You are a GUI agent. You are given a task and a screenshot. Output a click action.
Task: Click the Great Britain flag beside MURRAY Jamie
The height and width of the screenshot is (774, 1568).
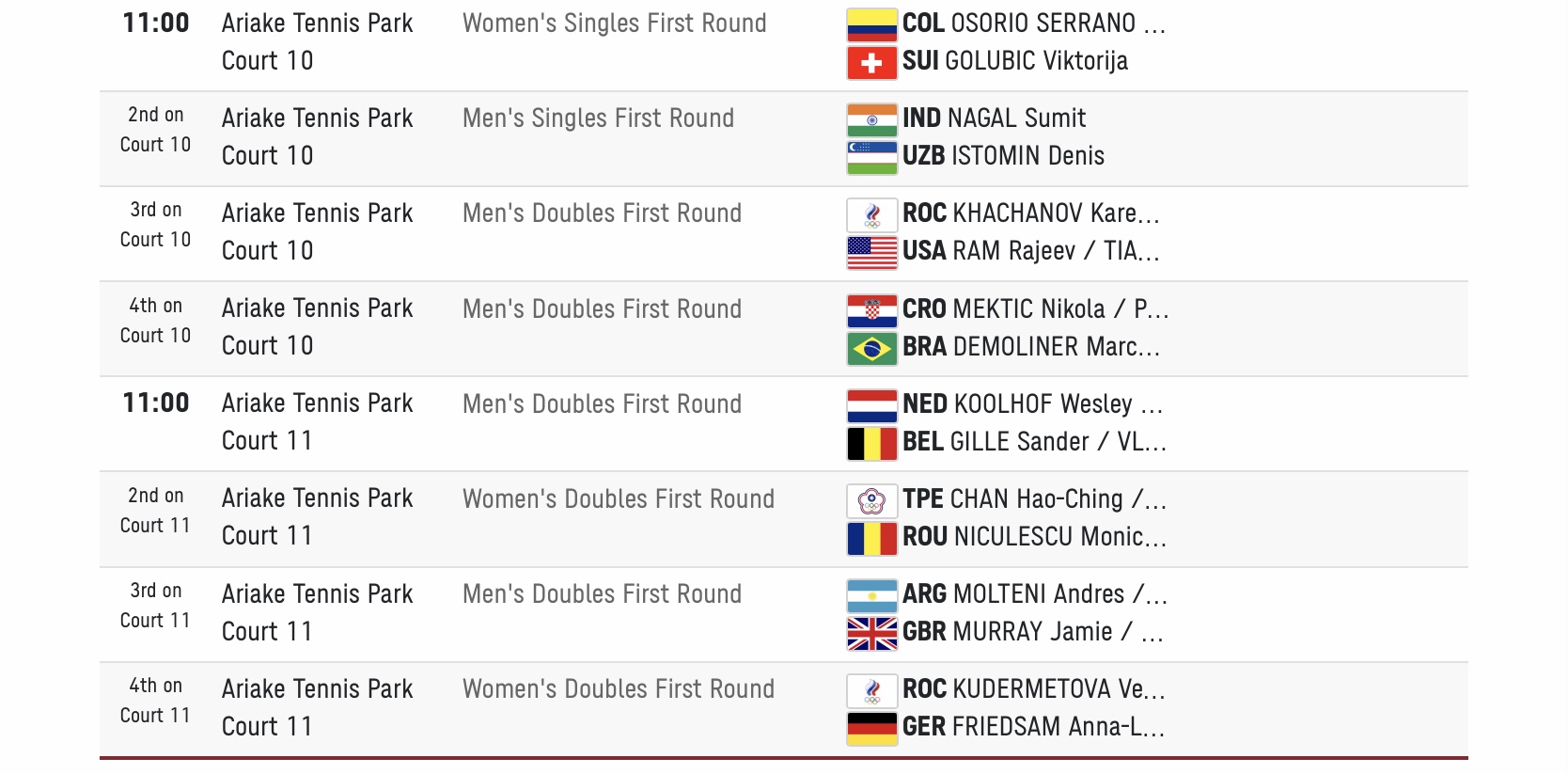click(x=871, y=633)
